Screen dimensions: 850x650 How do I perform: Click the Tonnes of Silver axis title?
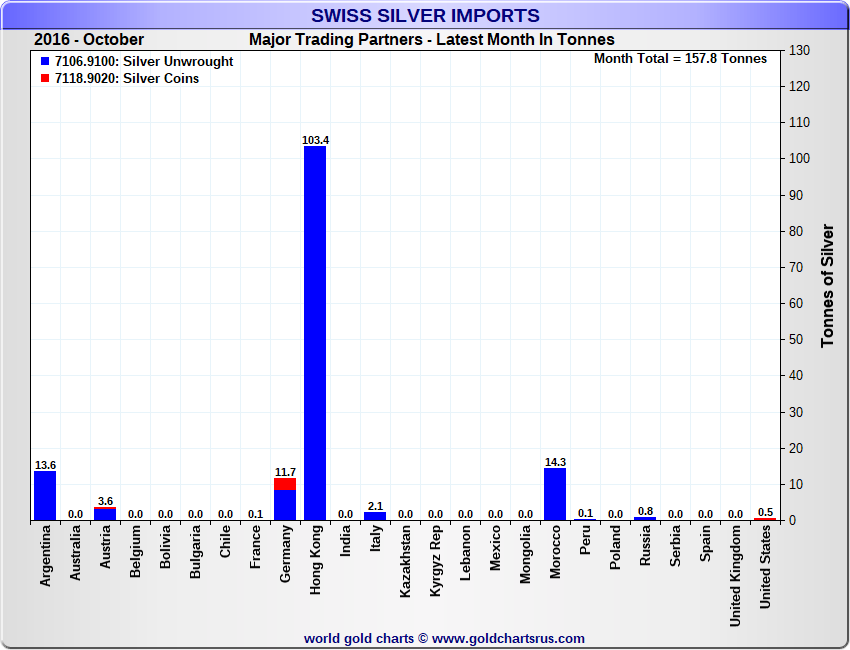pos(827,285)
